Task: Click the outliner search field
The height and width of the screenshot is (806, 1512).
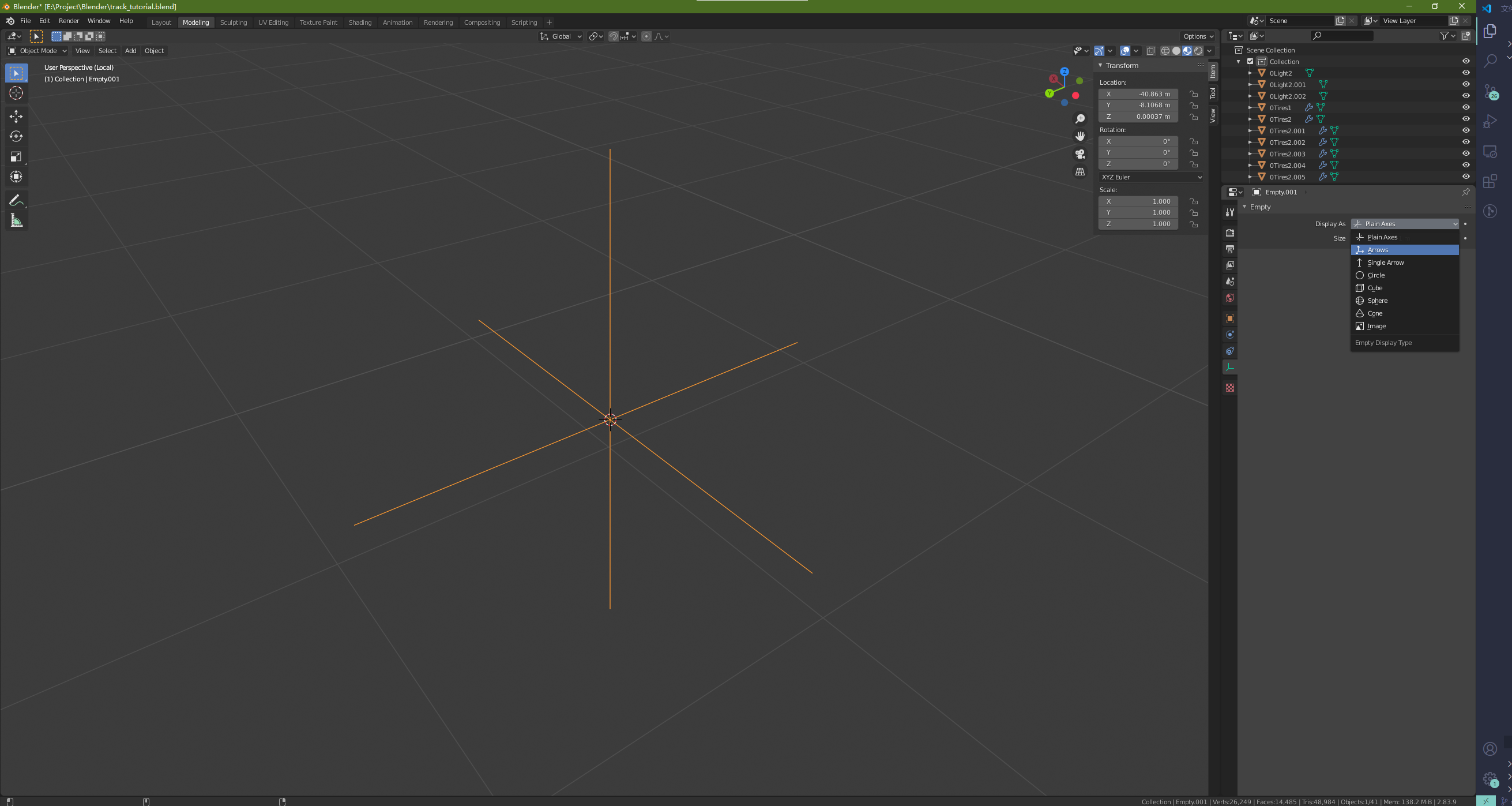Action: (x=1345, y=36)
